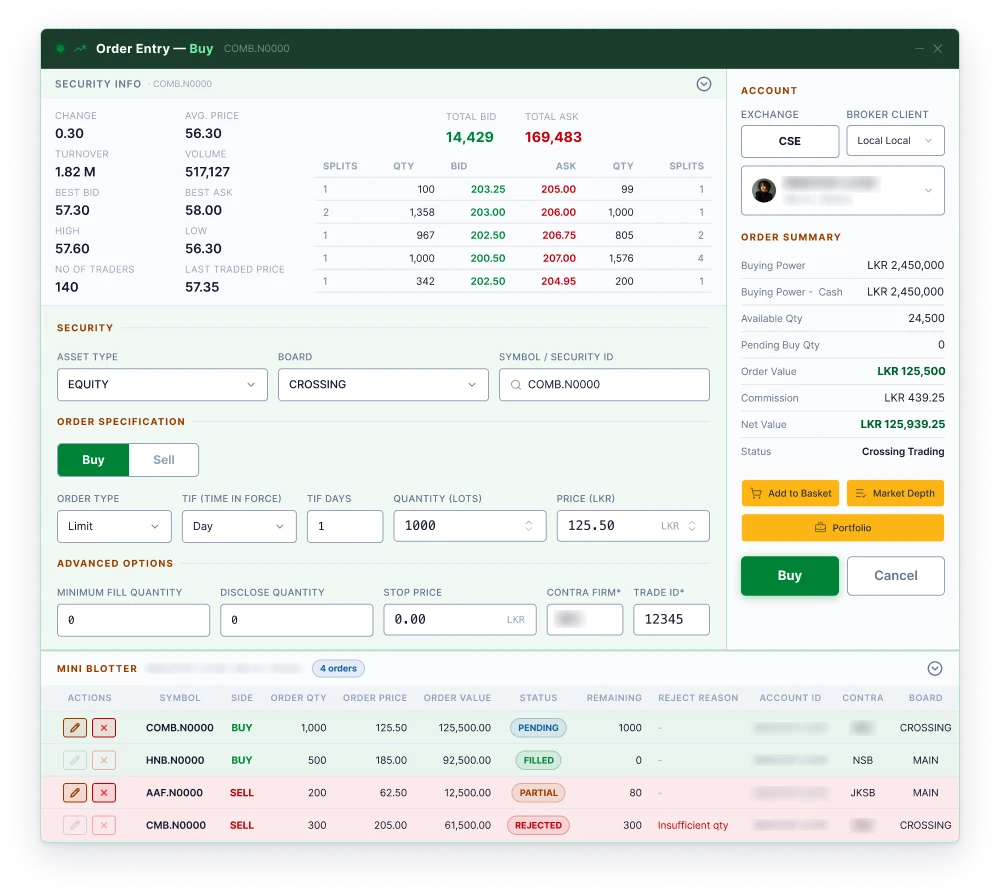This screenshot has width=1000, height=895.
Task: Cancel the AAF.N0000 order with red X
Action: pyautogui.click(x=104, y=792)
